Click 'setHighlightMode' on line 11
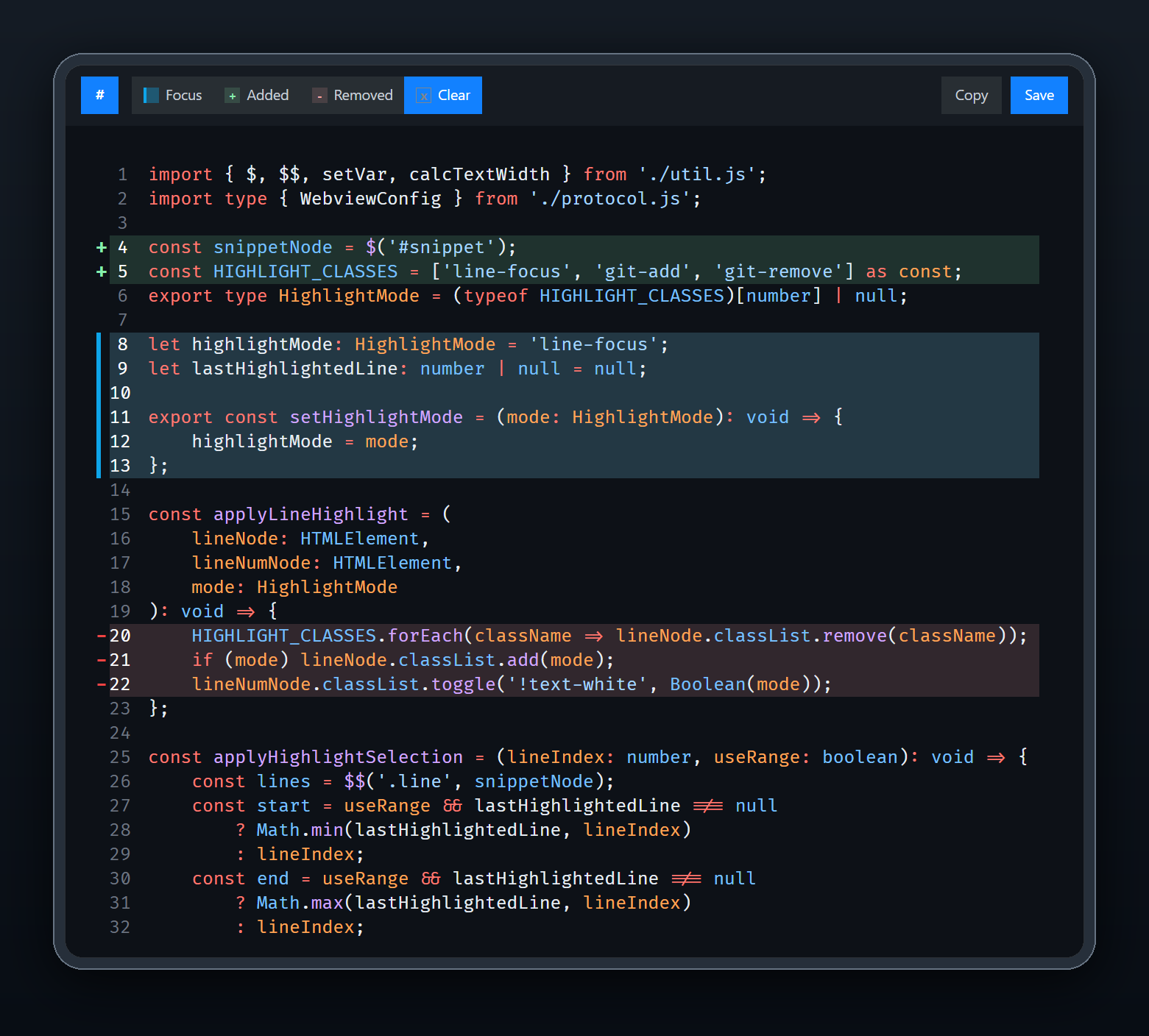1149x1036 pixels. [x=376, y=417]
